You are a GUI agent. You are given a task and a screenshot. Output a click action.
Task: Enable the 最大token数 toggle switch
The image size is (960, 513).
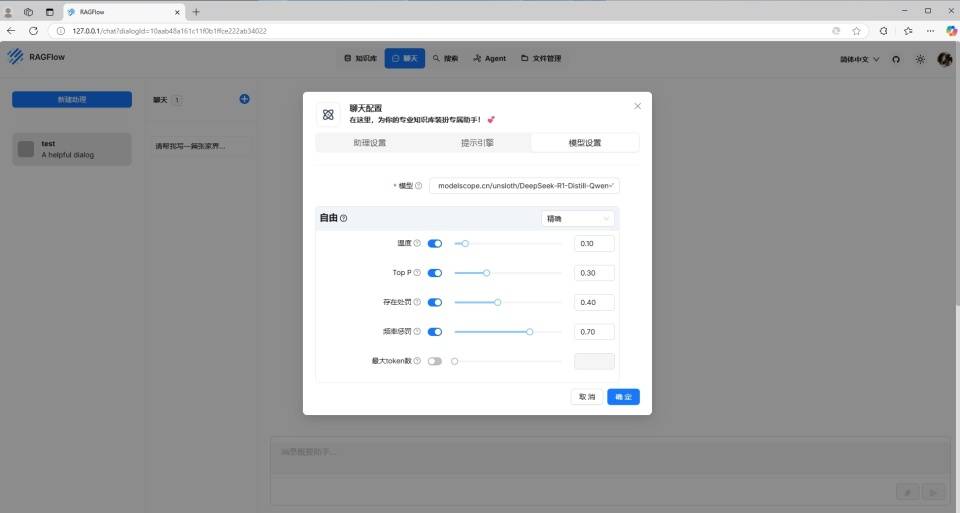(x=435, y=361)
